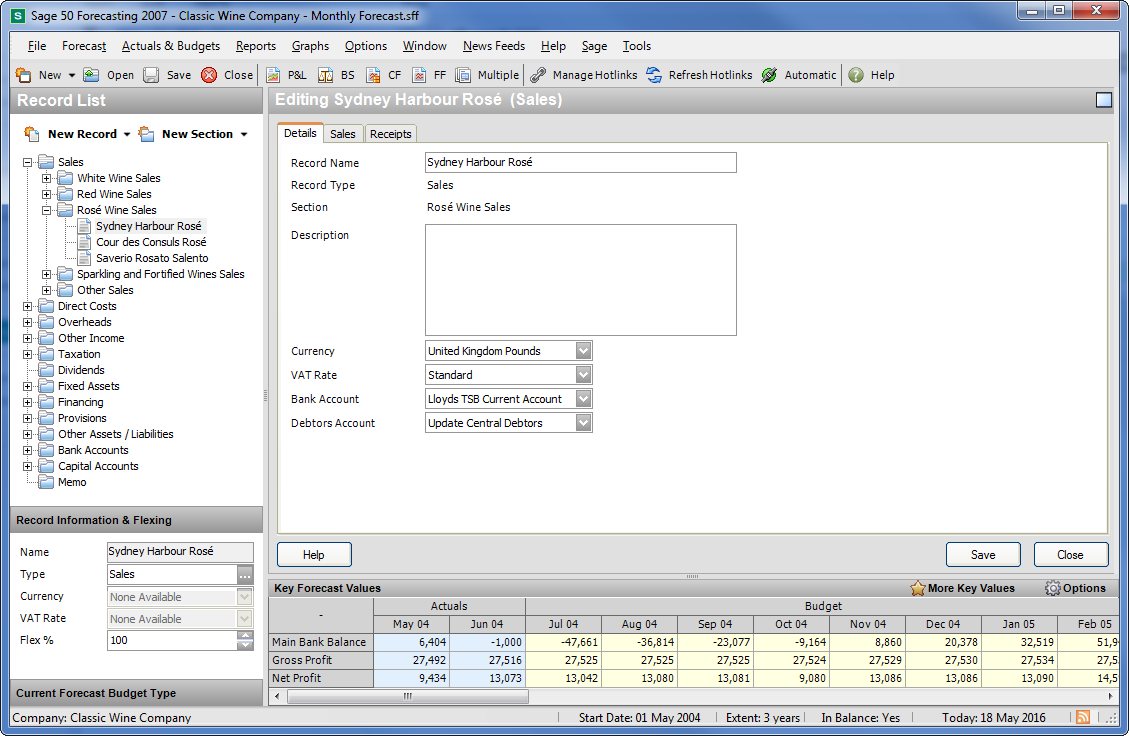Open the New Section dropdown arrow
Screen dimensions: 1129x736
coord(244,135)
